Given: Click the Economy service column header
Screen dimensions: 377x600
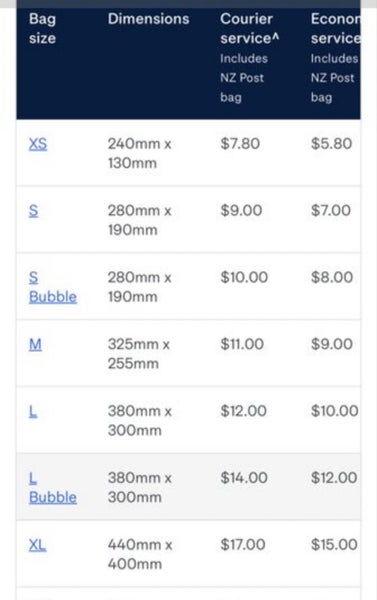Looking at the screenshot, I should pyautogui.click(x=335, y=29).
